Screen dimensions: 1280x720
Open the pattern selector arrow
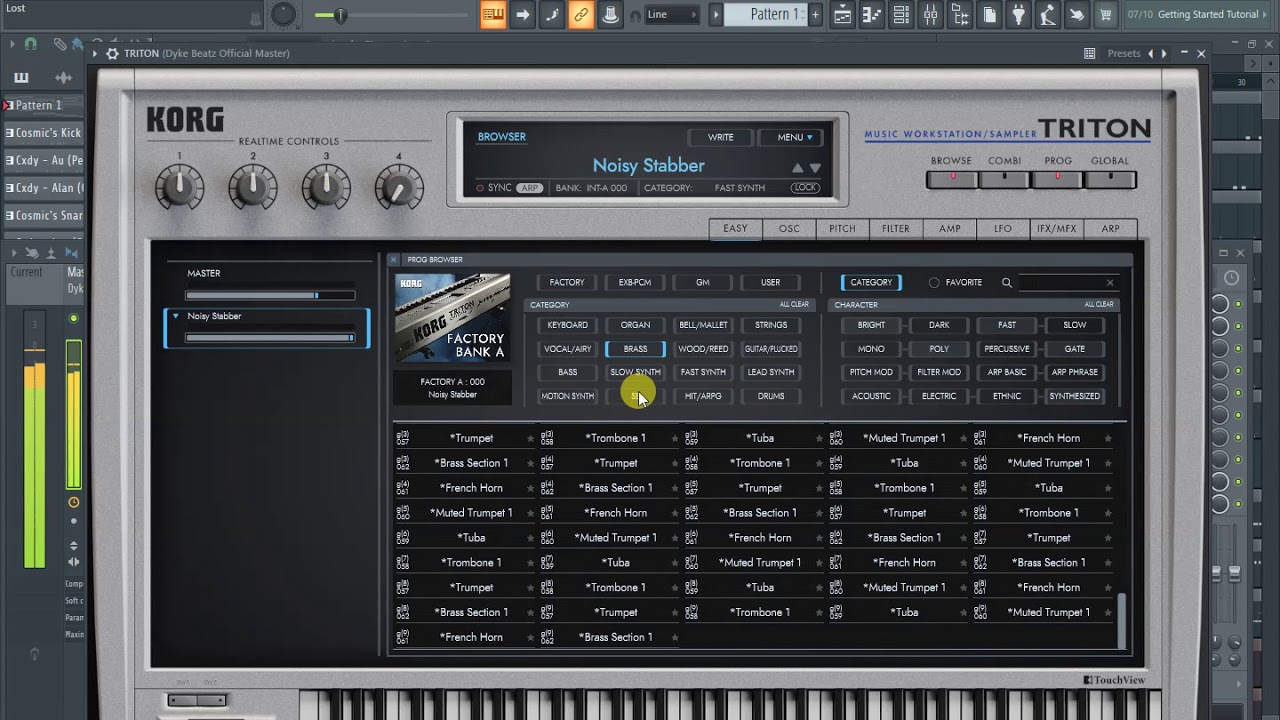pos(716,14)
